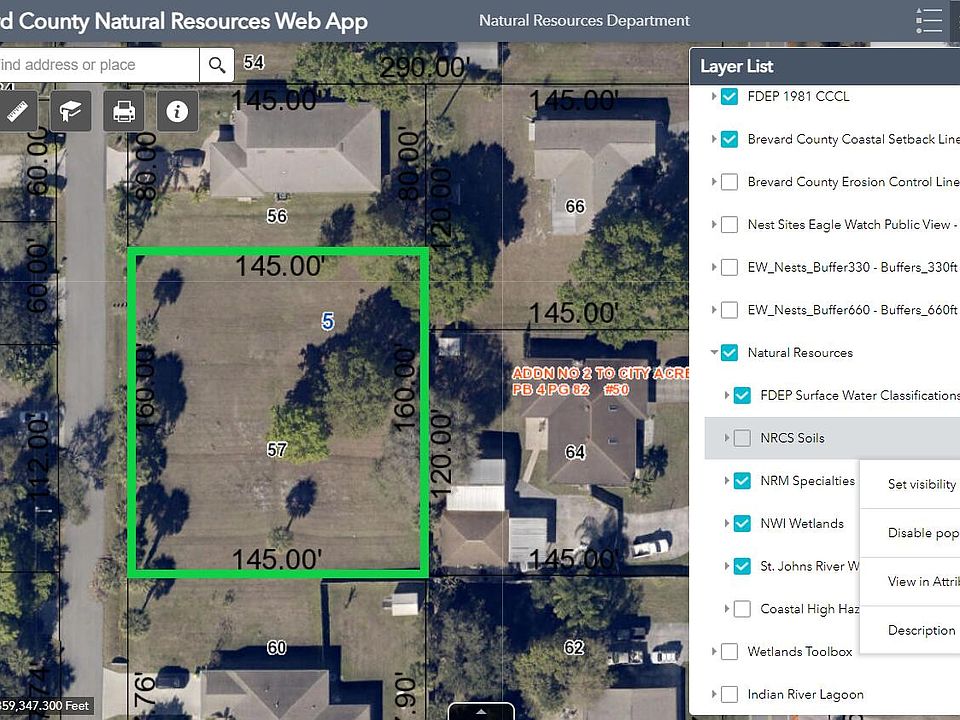960x720 pixels.
Task: Expand the Indian River Lagoon layer
Action: [x=714, y=694]
